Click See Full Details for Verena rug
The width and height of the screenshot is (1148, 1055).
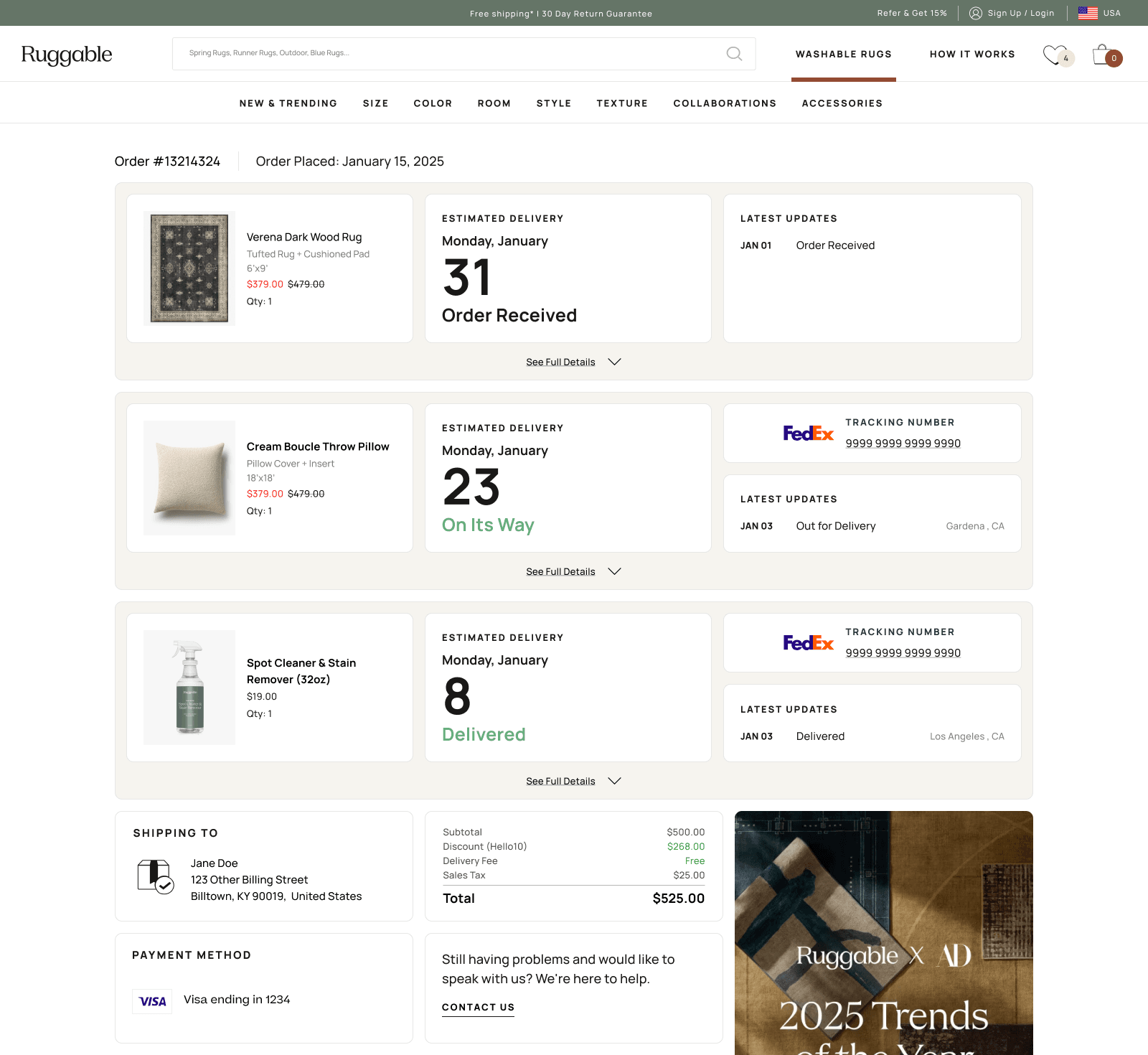tap(560, 362)
